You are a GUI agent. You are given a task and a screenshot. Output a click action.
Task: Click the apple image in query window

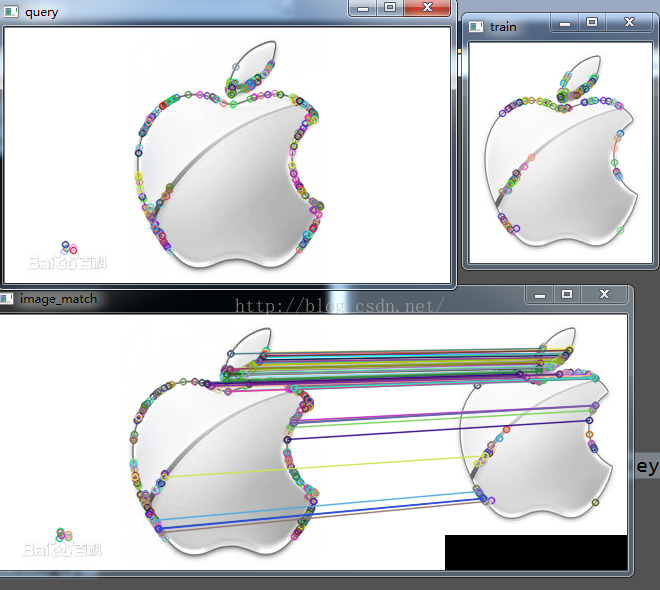point(228,155)
